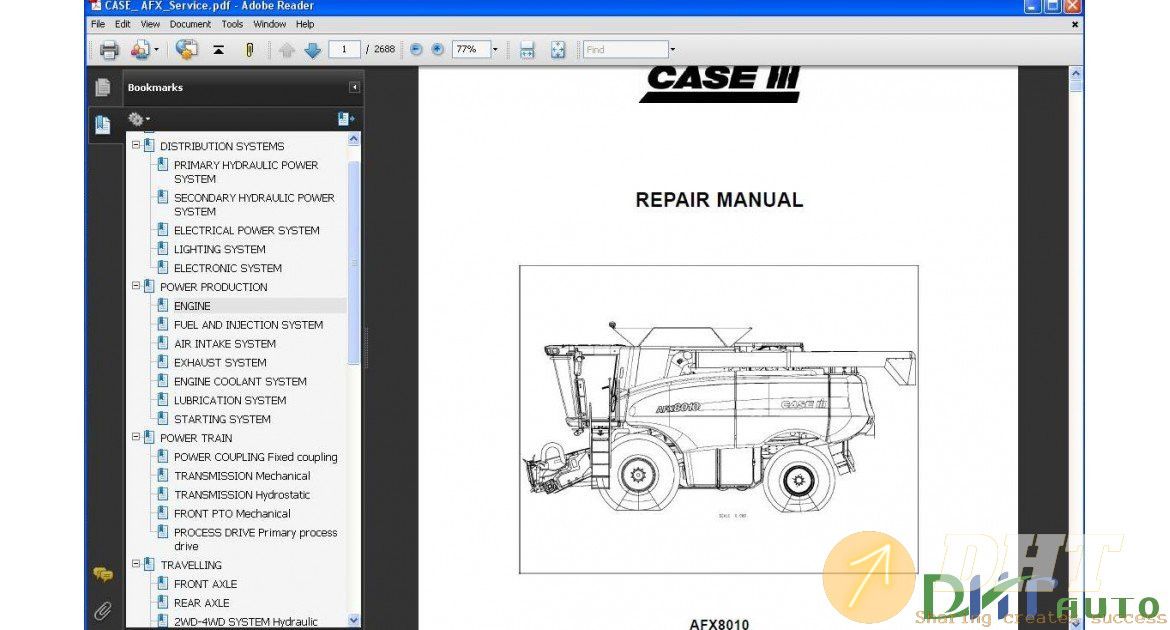
Task: Click the globe and gear web icon
Action: 186,49
